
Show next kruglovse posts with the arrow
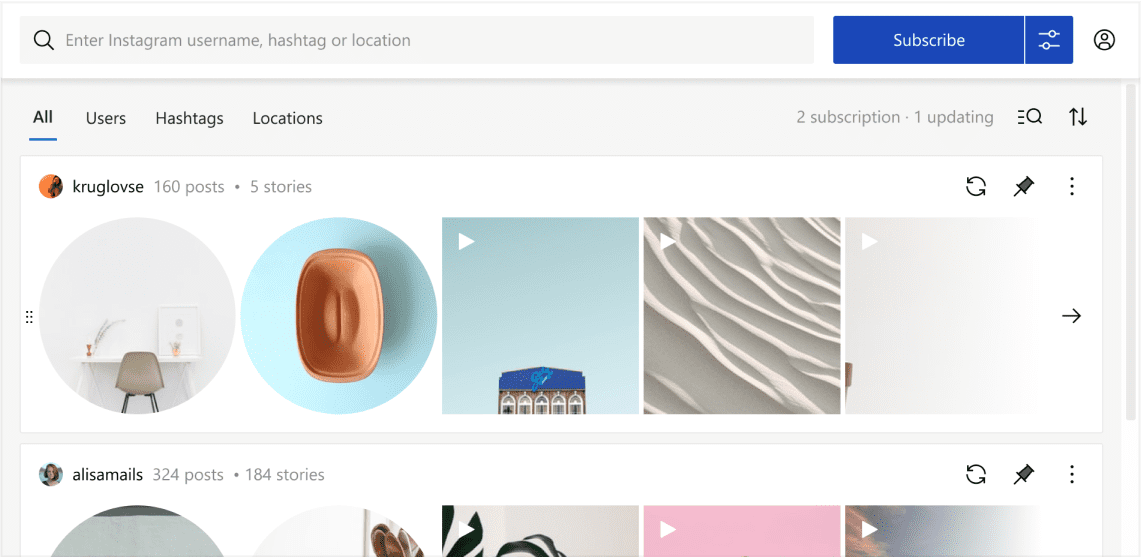pyautogui.click(x=1071, y=316)
